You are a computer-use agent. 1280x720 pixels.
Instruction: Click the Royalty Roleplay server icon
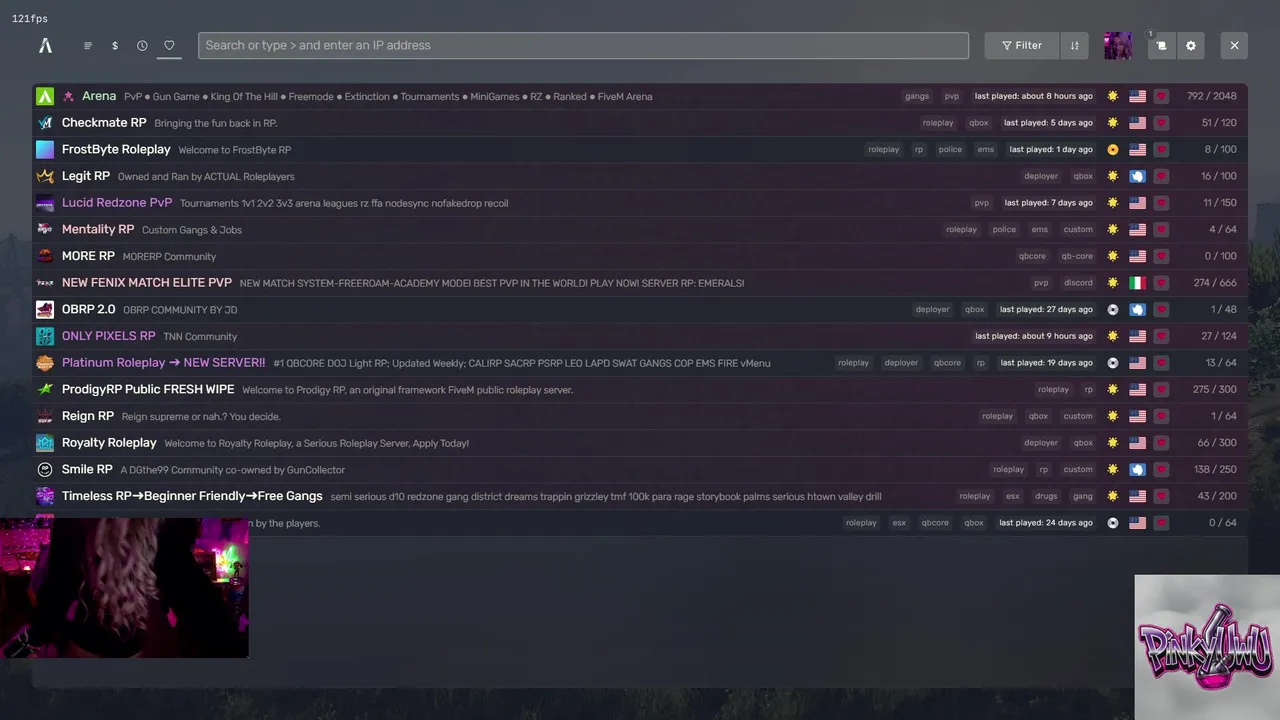(45, 443)
